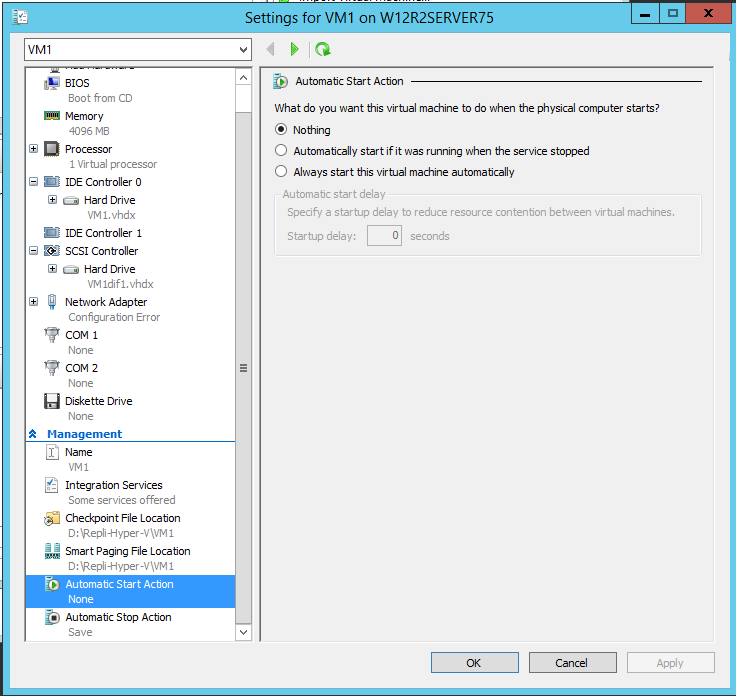Open the VM1 virtual machine dropdown

tap(243, 49)
